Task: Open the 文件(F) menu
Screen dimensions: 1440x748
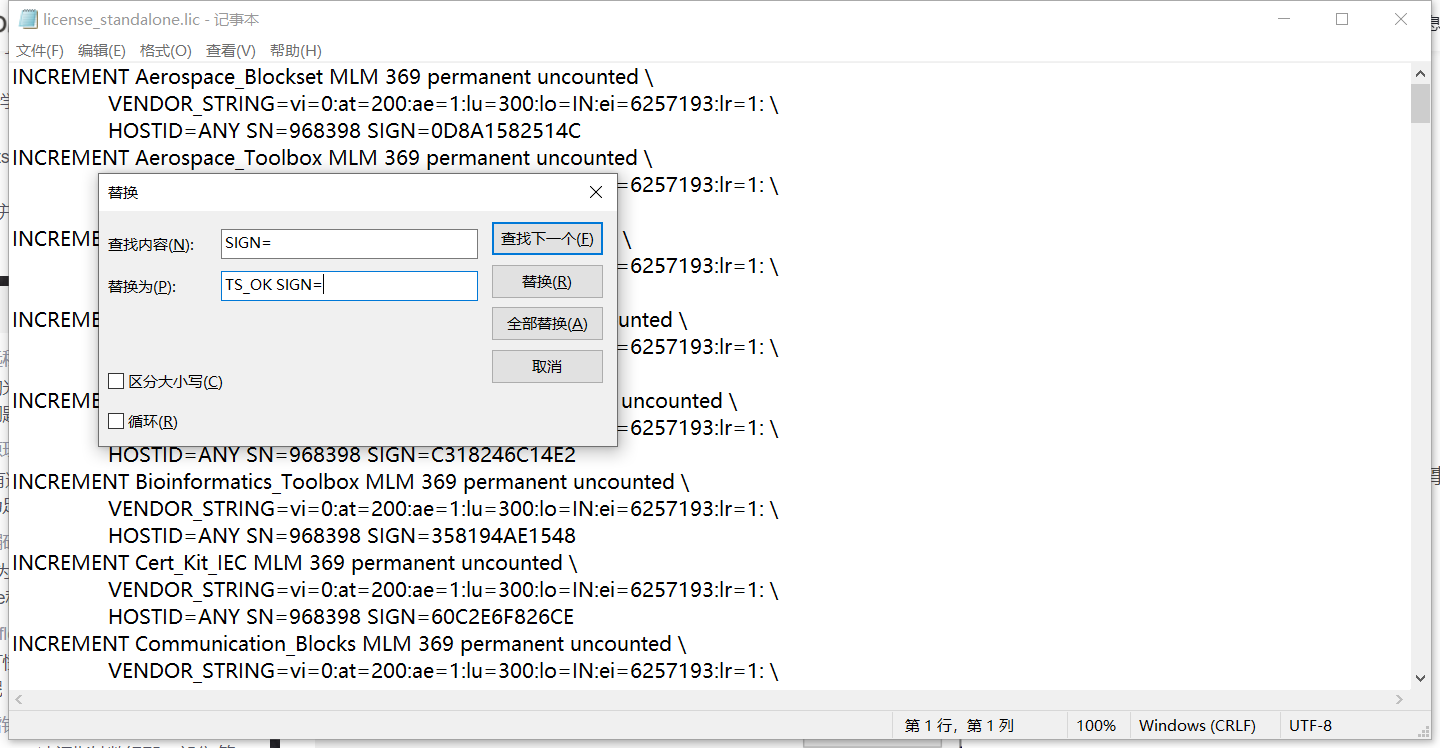Action: (x=39, y=50)
